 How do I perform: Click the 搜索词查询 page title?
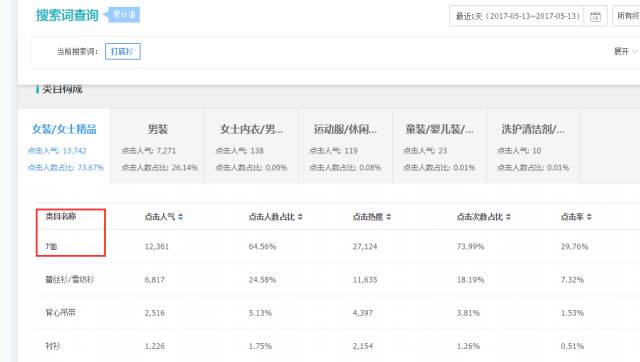tap(67, 16)
